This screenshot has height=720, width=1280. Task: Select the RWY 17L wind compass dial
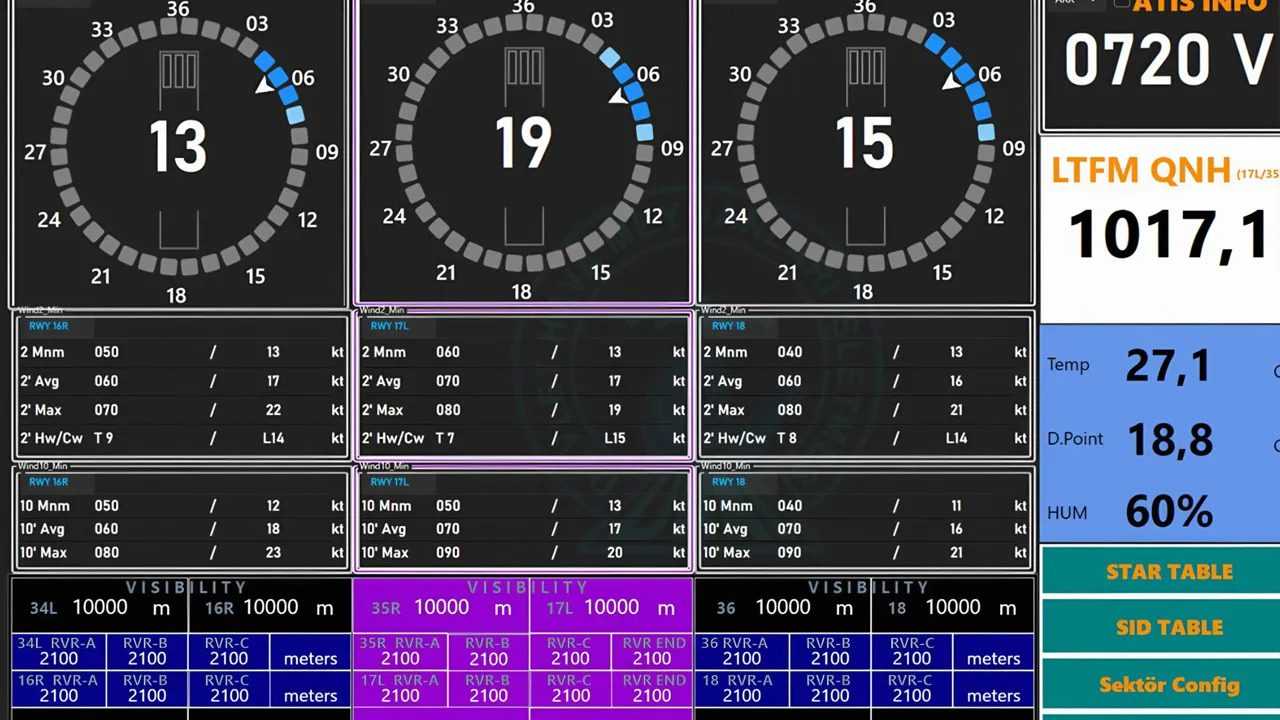tap(523, 150)
